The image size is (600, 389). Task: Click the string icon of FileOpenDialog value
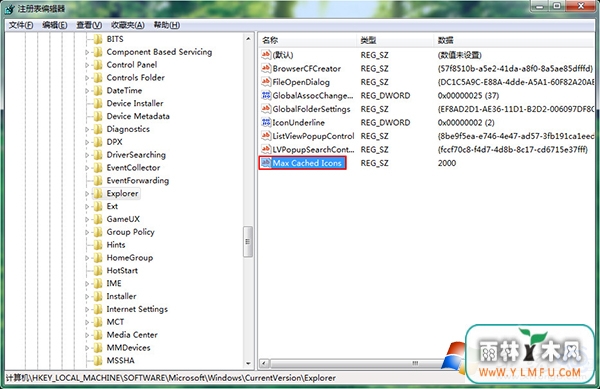coord(266,82)
